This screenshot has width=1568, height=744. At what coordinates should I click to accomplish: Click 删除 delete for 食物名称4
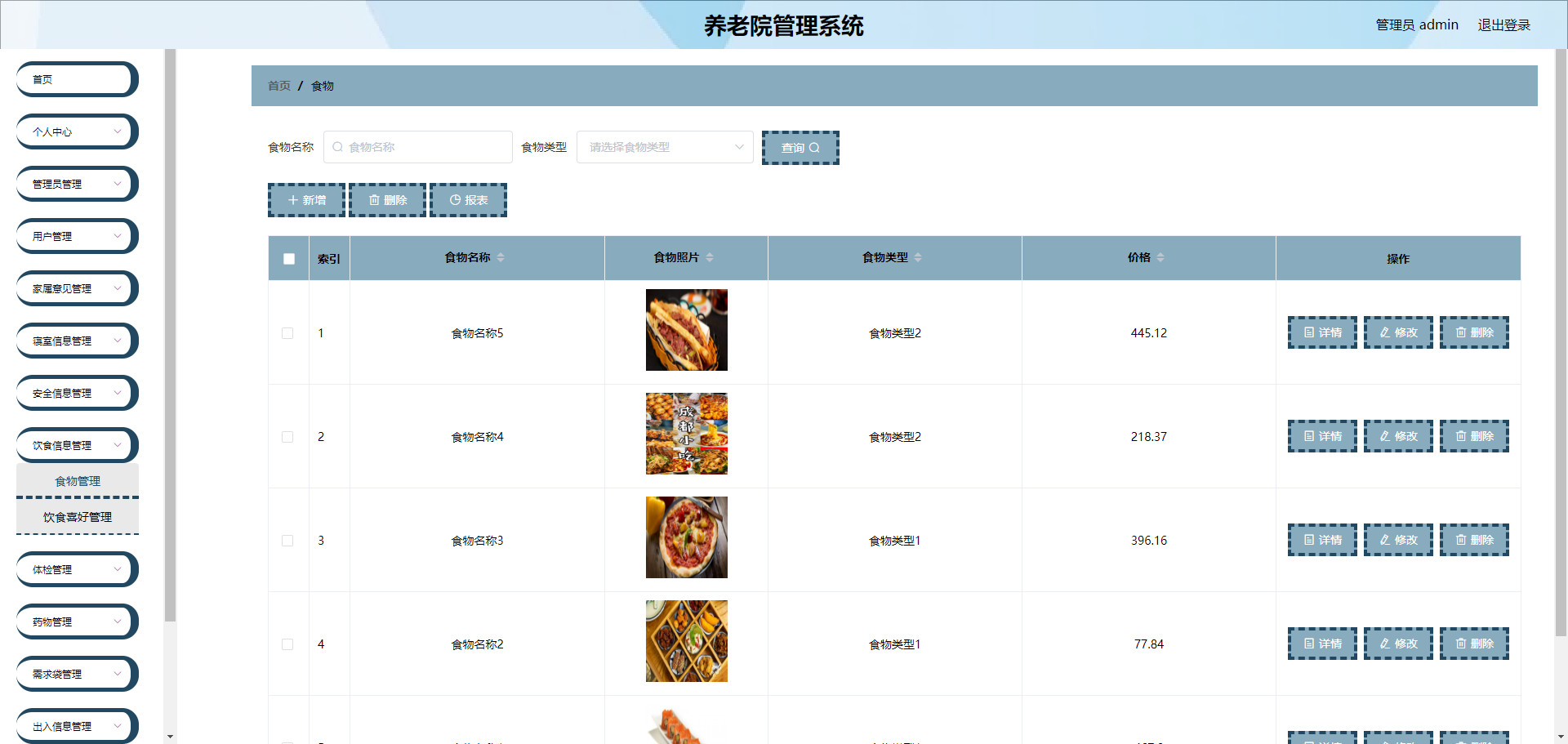coord(1474,436)
